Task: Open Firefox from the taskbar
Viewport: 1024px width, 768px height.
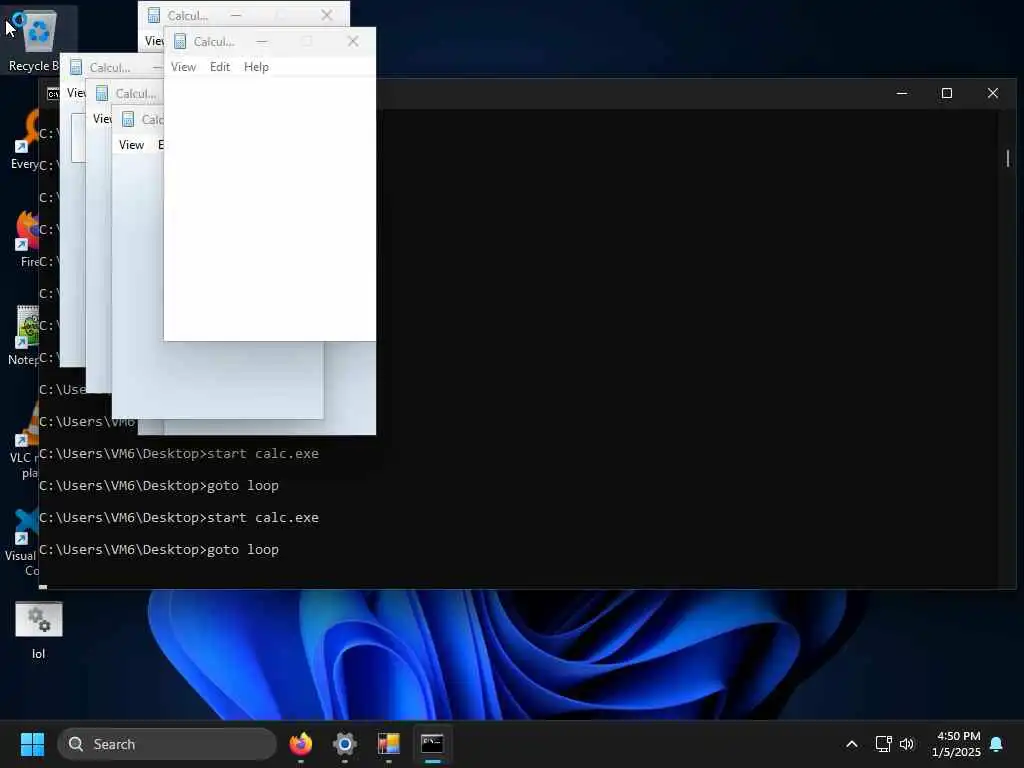Action: point(300,744)
